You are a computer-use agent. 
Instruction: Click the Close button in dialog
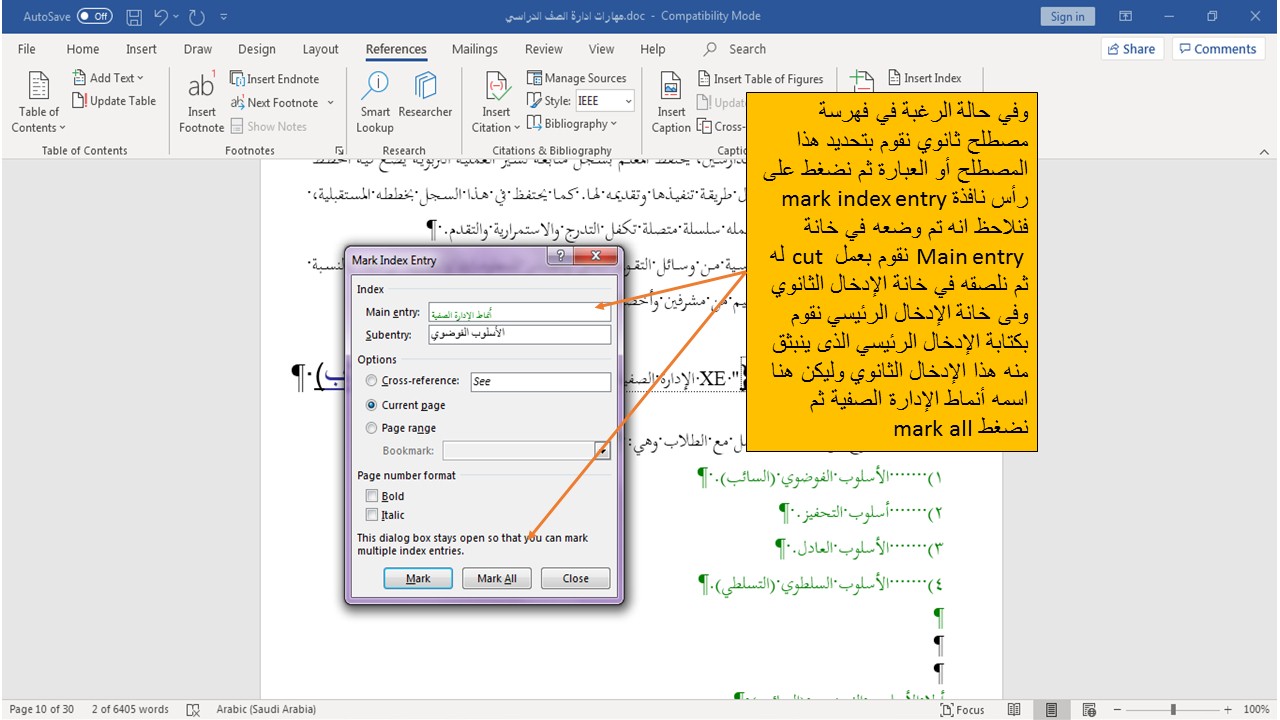tap(575, 578)
